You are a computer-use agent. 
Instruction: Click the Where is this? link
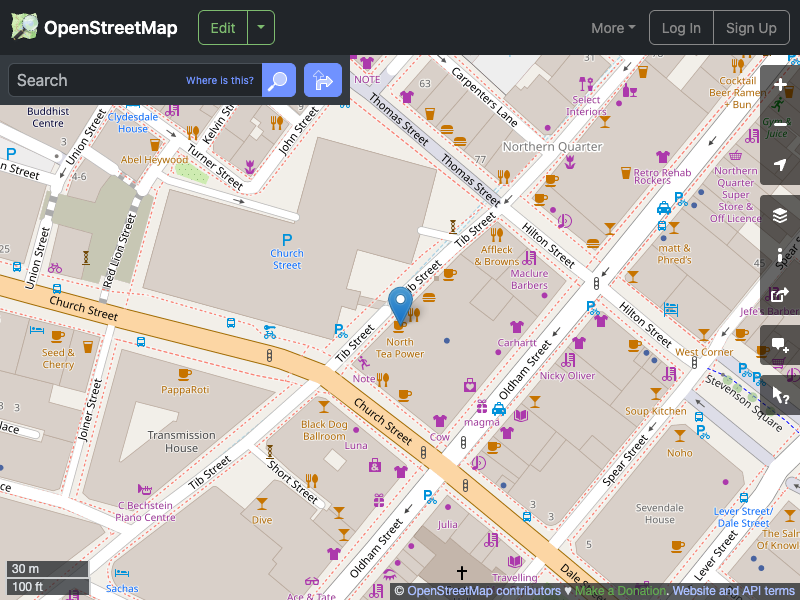coord(219,80)
